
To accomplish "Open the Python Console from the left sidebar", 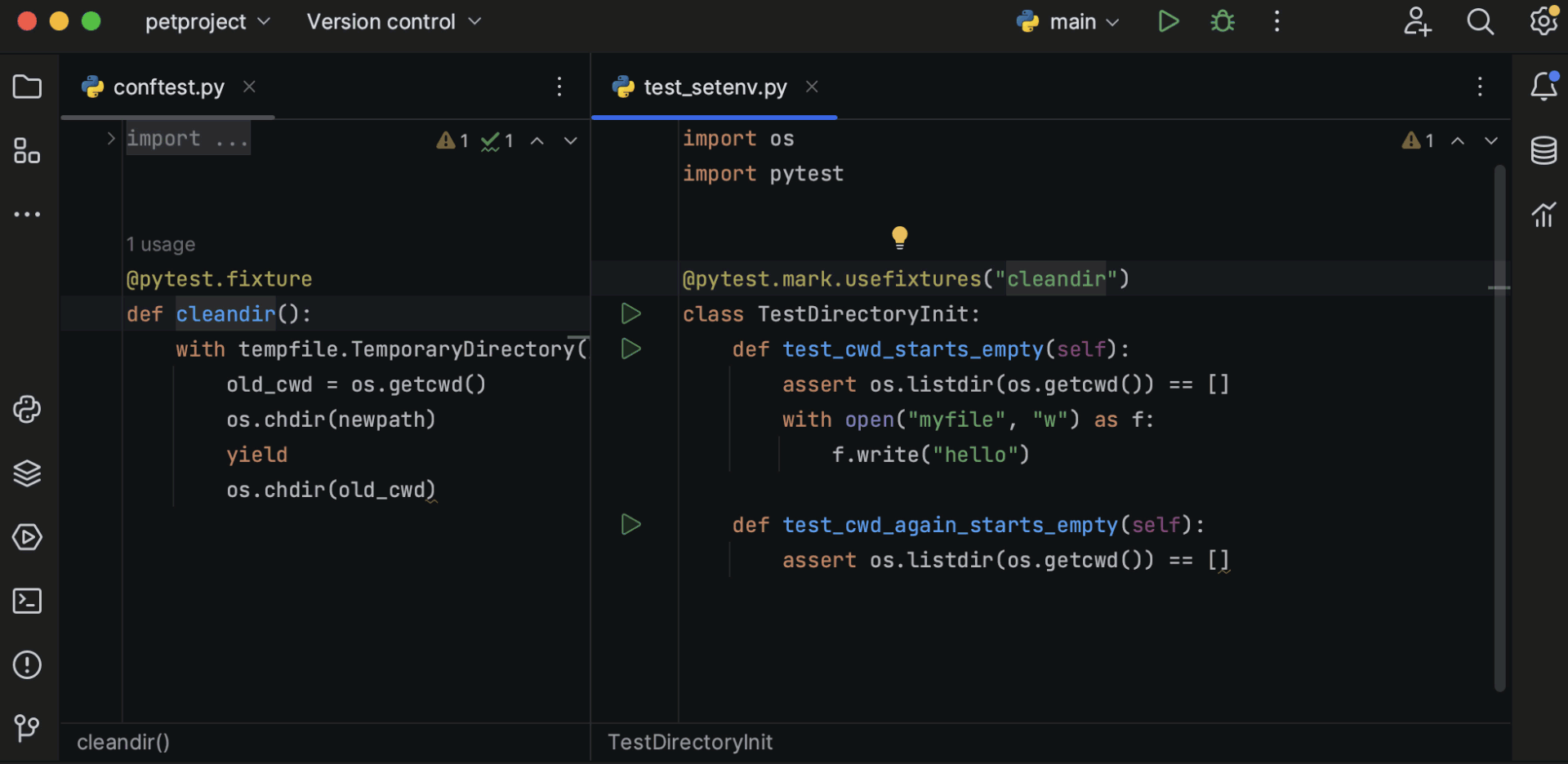I will tap(27, 410).
